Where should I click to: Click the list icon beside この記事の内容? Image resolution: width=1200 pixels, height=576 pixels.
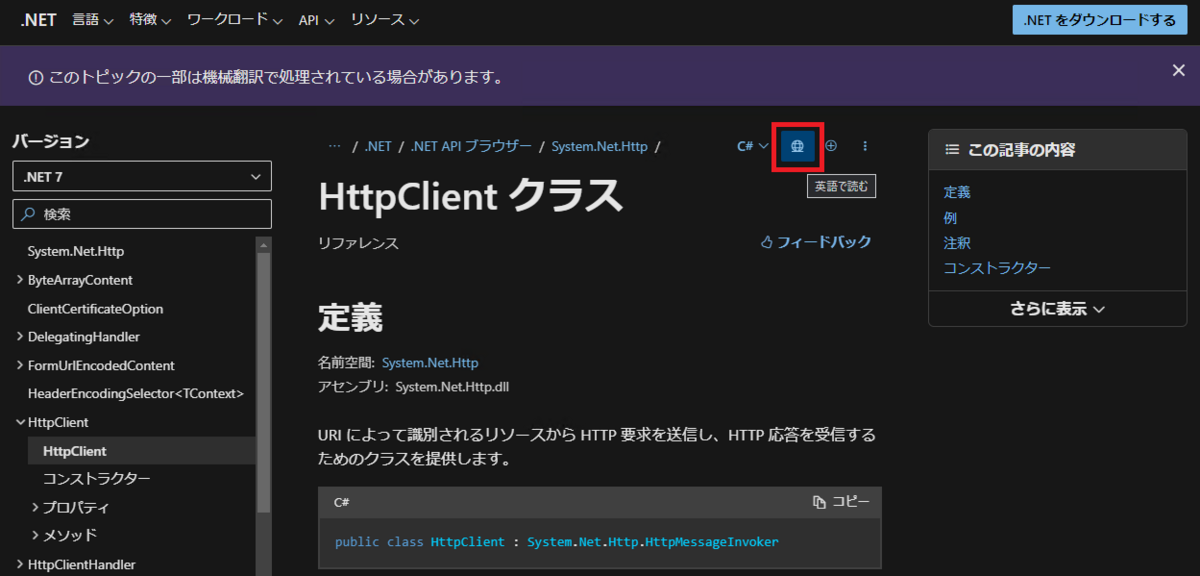(952, 150)
